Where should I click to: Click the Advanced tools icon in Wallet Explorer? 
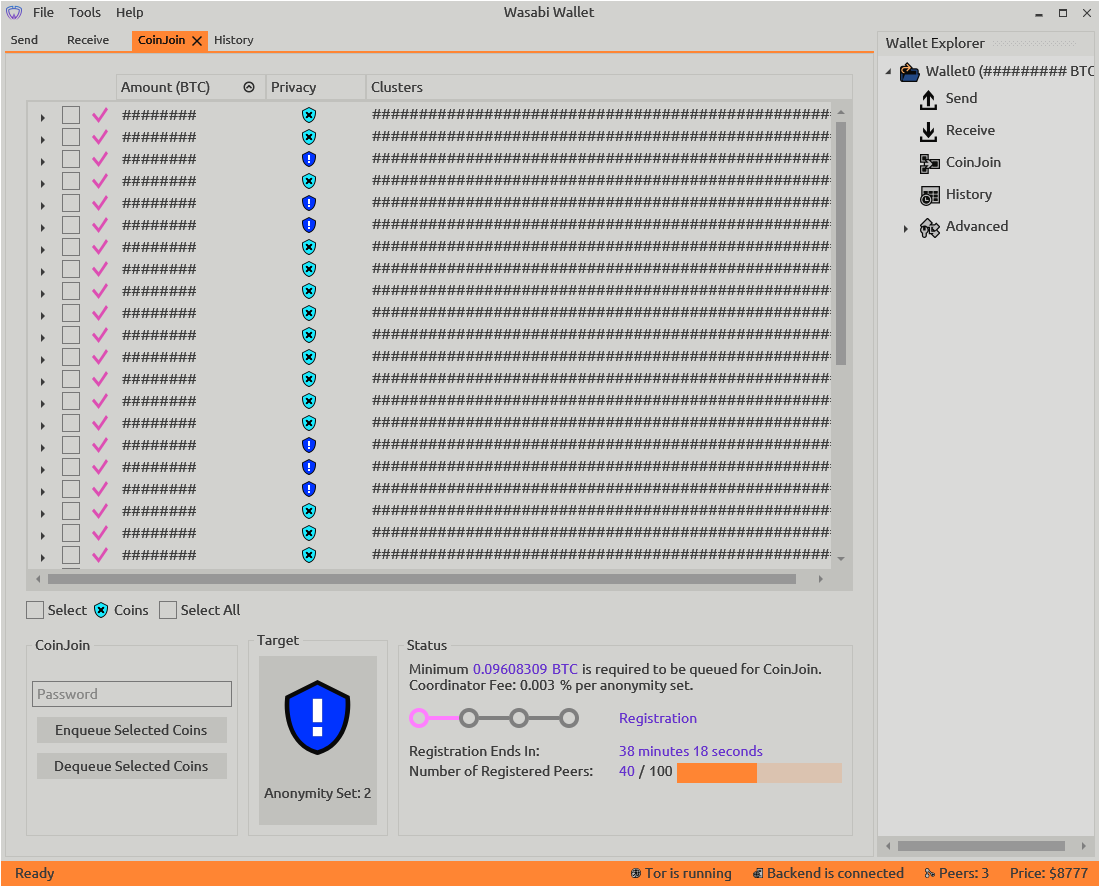pos(930,227)
